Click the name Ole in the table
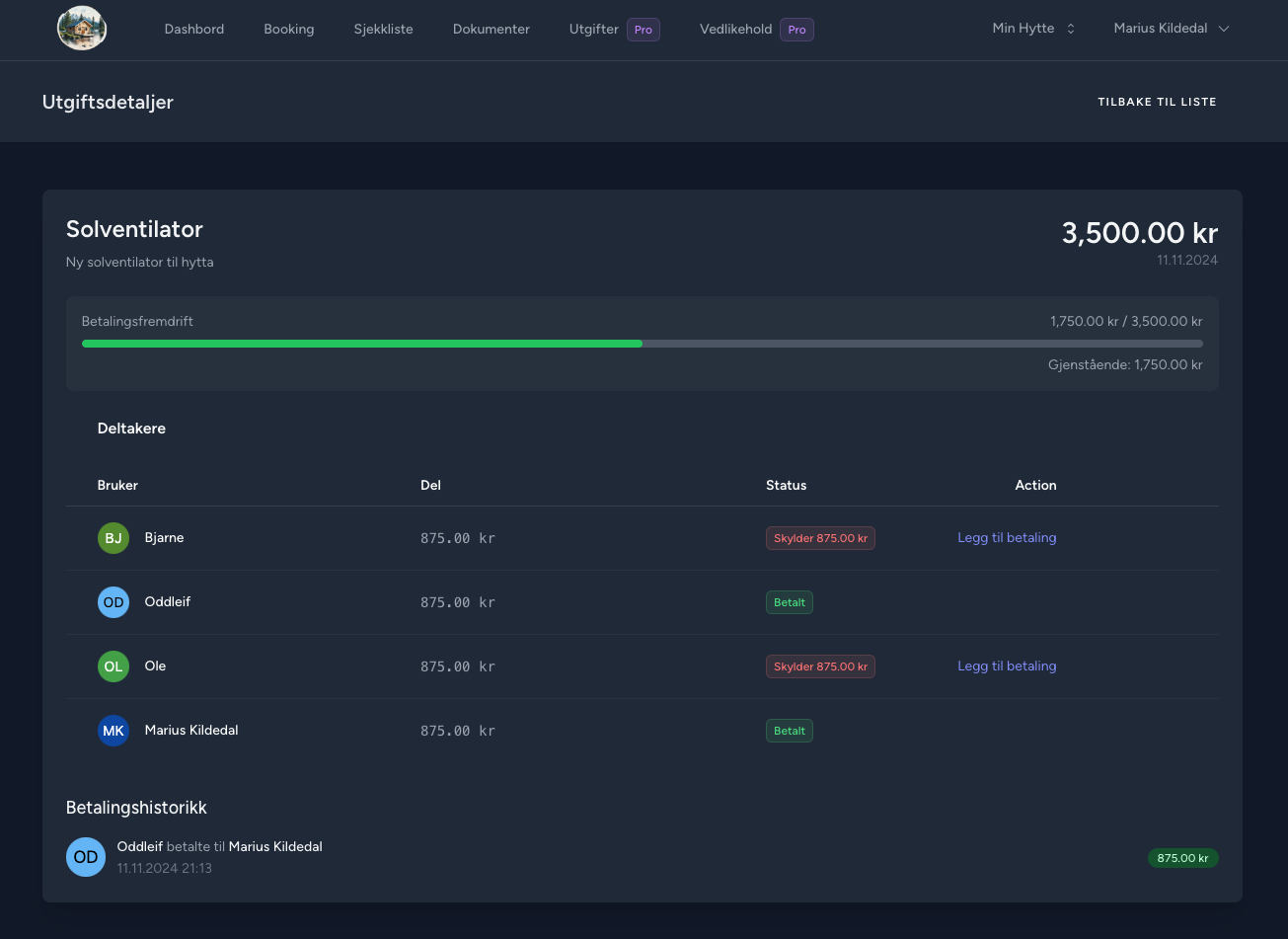 point(155,666)
